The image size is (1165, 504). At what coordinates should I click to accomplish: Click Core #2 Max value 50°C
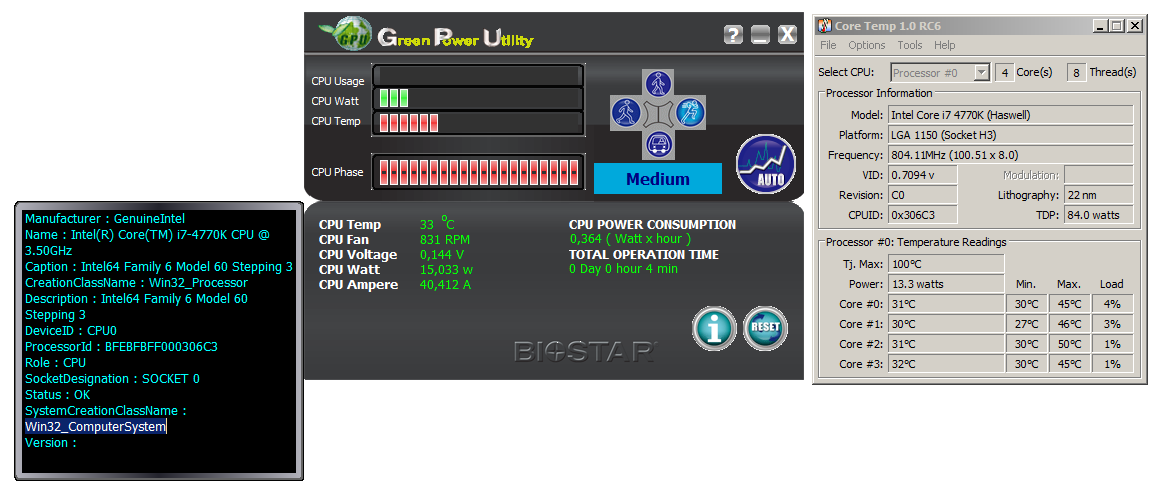coord(1069,344)
